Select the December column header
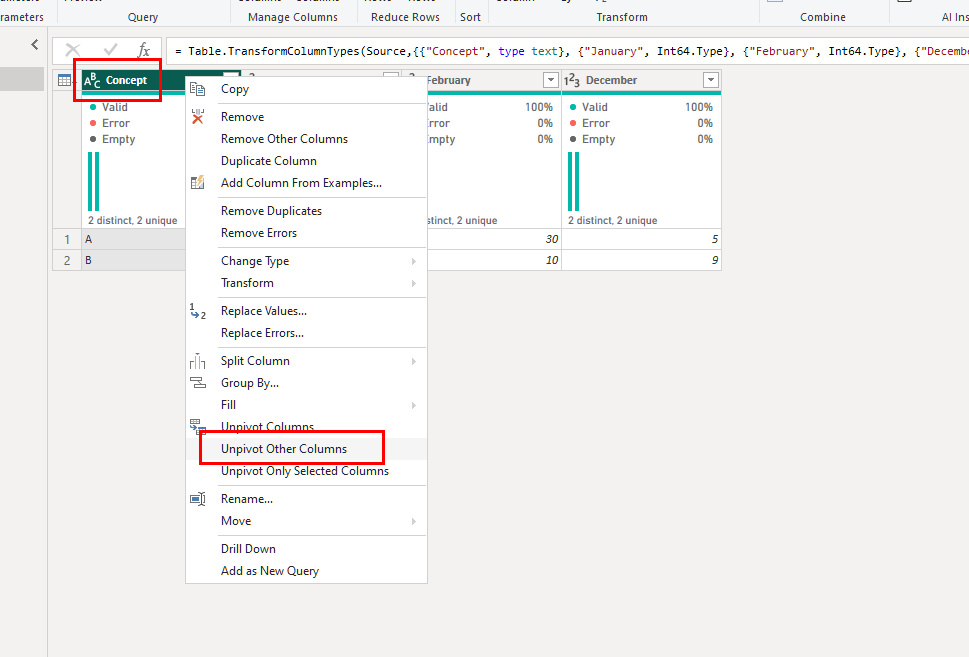 coord(641,80)
